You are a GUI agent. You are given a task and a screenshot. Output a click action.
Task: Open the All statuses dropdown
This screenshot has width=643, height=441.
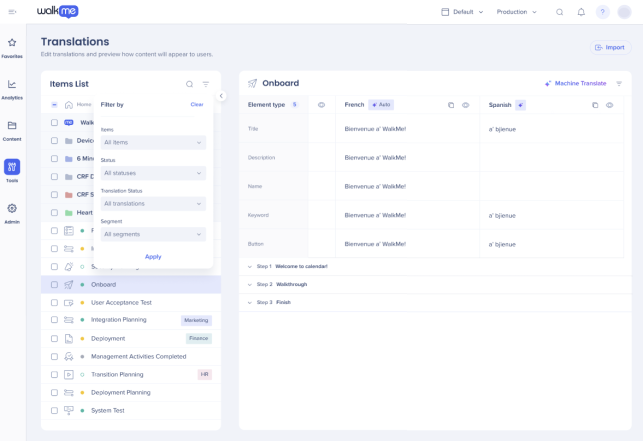click(153, 173)
